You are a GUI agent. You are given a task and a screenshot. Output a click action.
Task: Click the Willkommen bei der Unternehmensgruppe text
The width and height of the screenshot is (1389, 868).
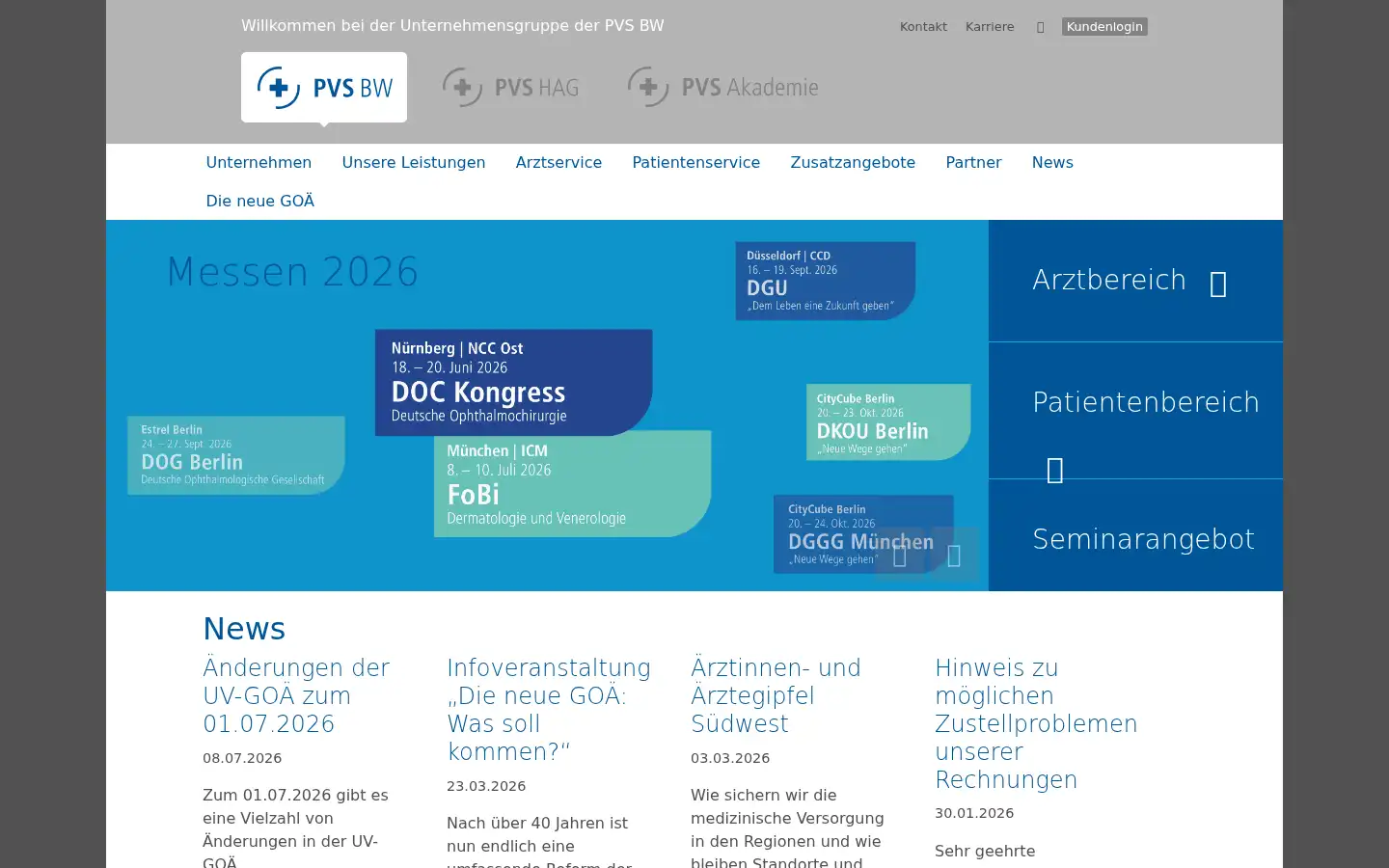(452, 26)
